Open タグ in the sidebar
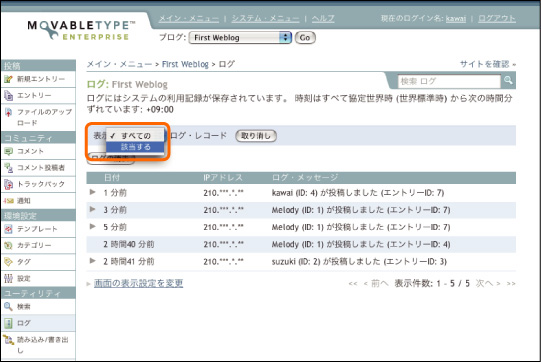 click(x=24, y=262)
